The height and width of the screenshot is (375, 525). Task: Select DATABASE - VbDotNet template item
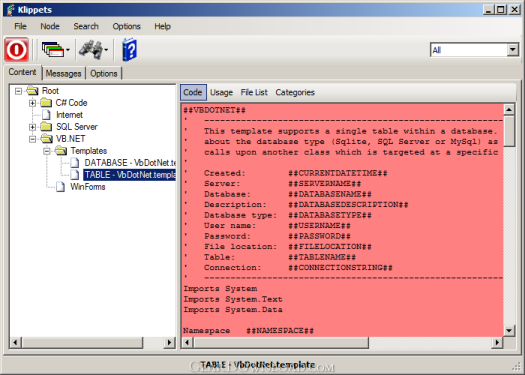[130, 163]
